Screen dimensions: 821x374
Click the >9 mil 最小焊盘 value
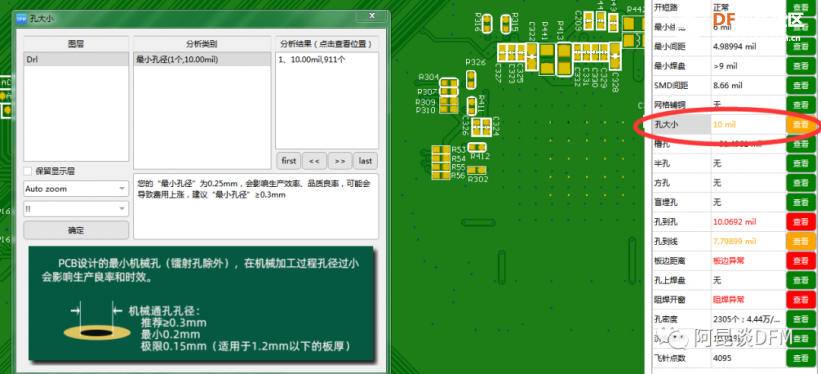point(725,66)
